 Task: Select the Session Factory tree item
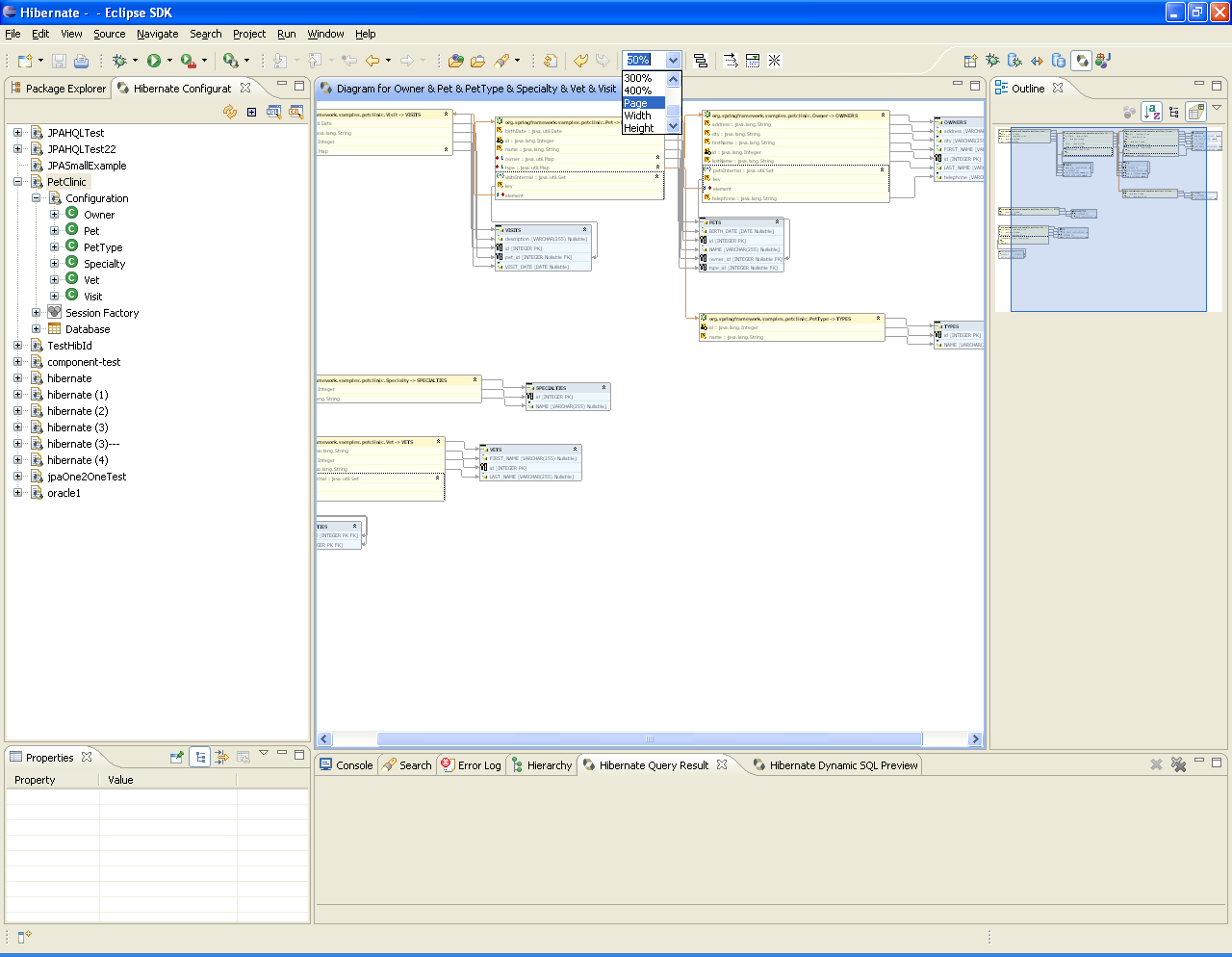(x=102, y=313)
